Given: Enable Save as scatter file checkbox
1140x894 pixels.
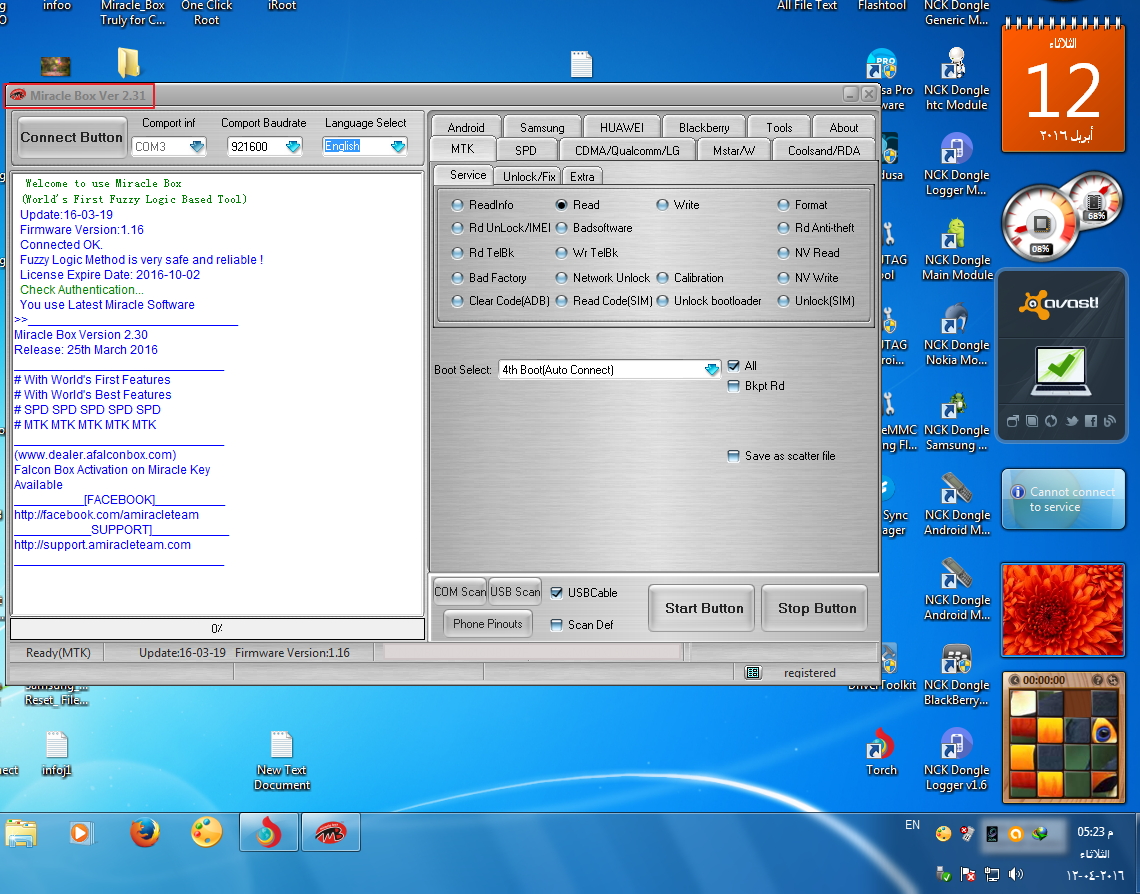Looking at the screenshot, I should (734, 456).
